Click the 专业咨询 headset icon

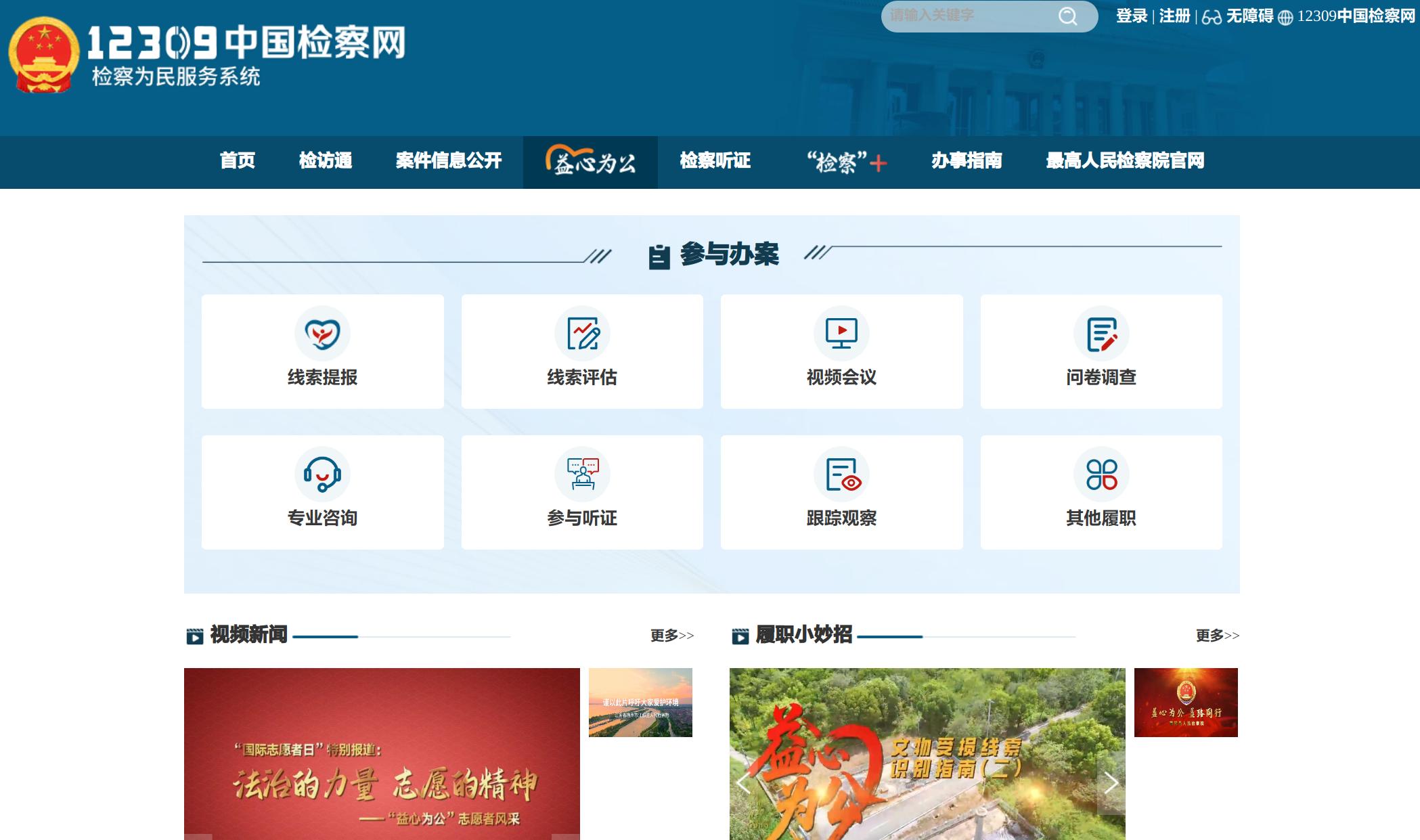pyautogui.click(x=322, y=474)
